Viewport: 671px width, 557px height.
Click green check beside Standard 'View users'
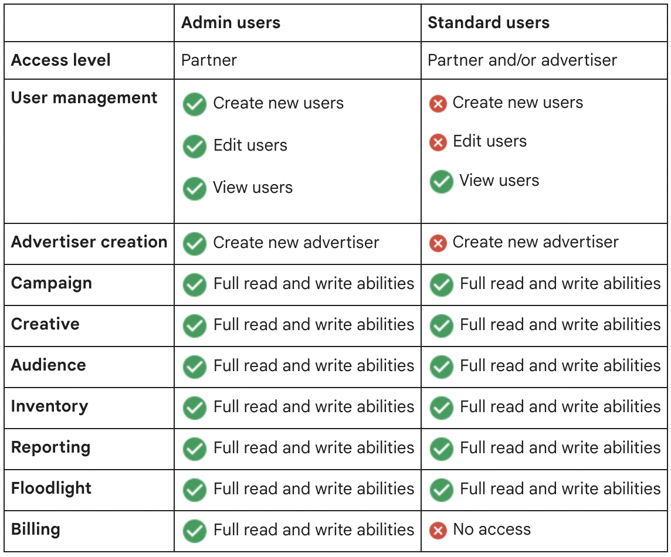[441, 181]
